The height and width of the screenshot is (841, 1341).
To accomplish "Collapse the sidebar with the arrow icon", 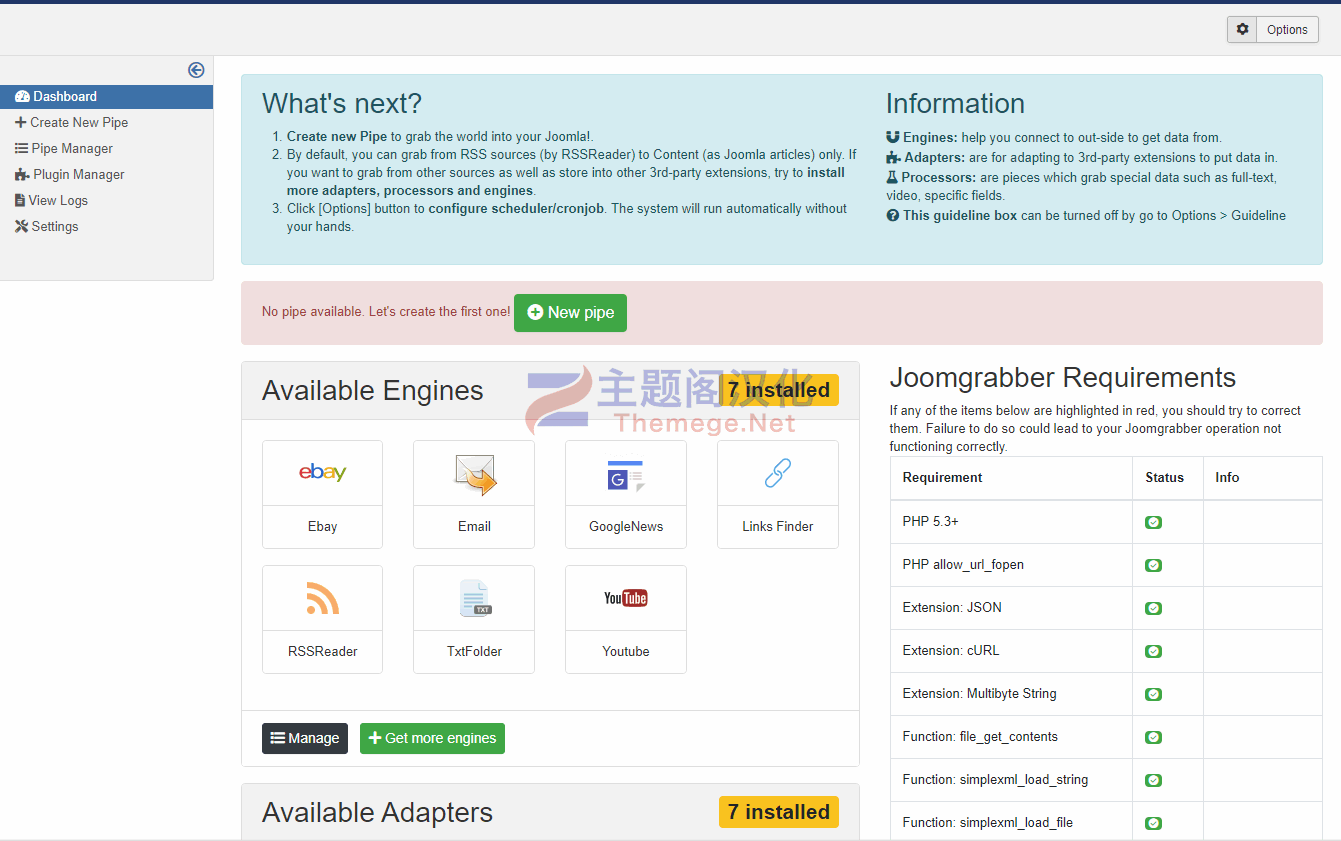I will [x=196, y=70].
